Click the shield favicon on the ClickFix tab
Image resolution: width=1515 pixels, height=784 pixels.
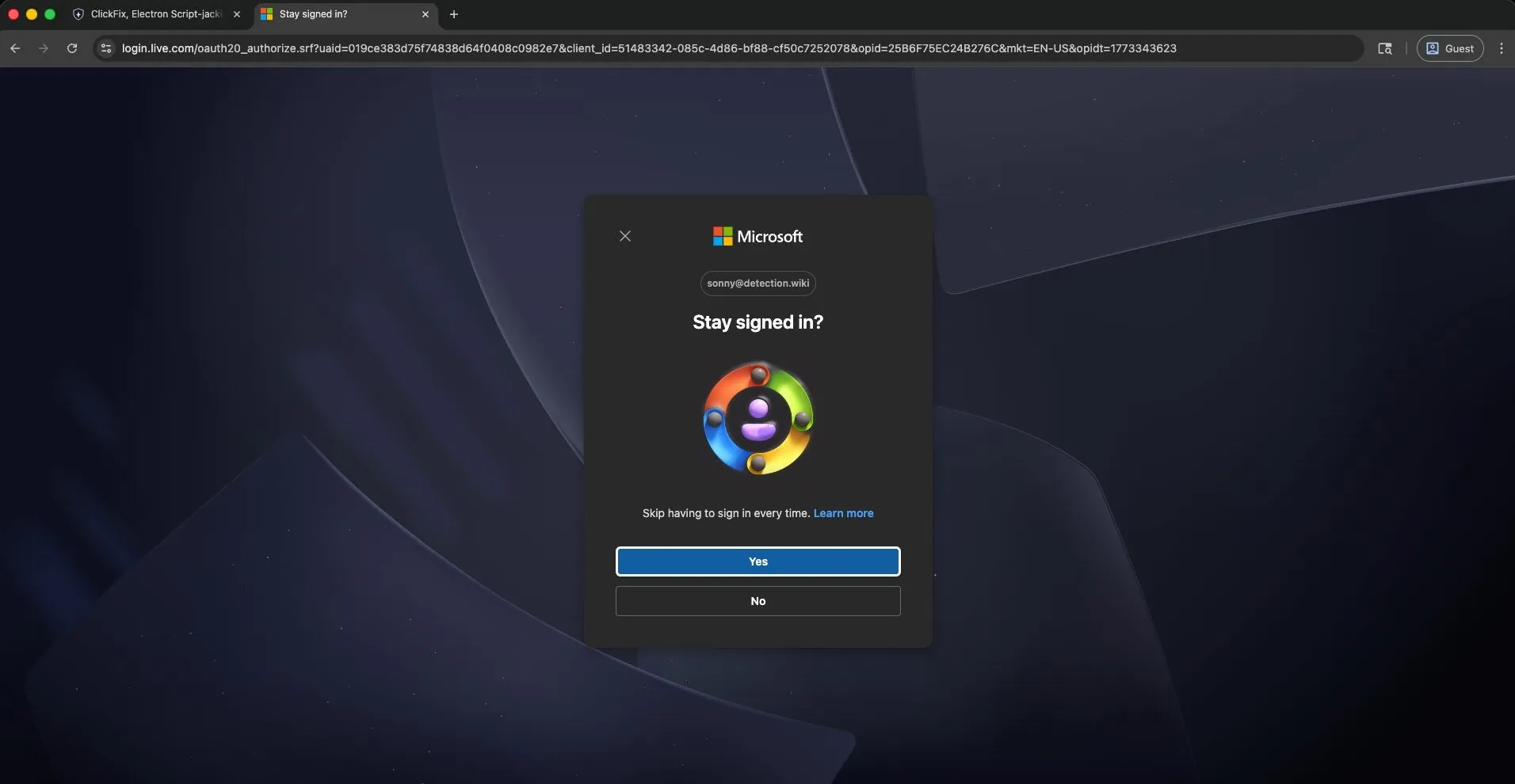click(78, 14)
